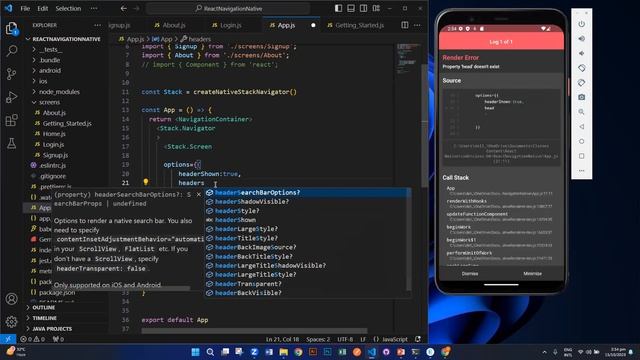The height and width of the screenshot is (360, 640).
Task: Open the Testing flask view
Action: click(x=12, y=143)
